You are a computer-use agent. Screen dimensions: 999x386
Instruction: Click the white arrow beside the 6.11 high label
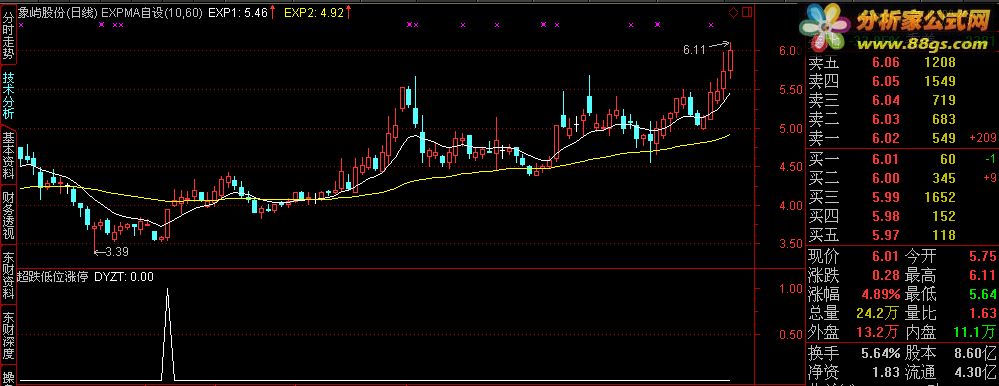tap(719, 45)
